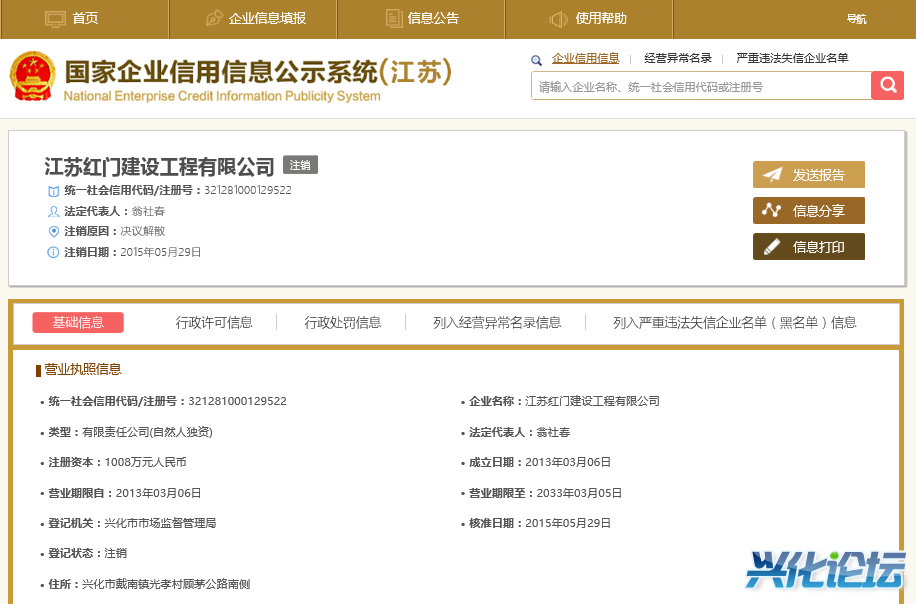Focus the enterprise name search input field

701,86
